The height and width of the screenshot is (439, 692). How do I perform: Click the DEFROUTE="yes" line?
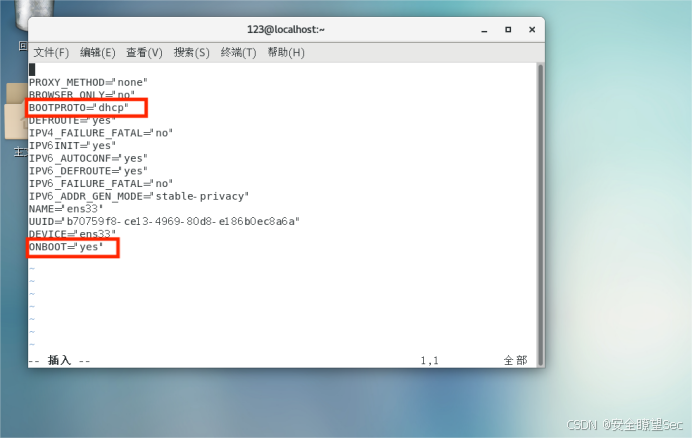click(x=72, y=120)
